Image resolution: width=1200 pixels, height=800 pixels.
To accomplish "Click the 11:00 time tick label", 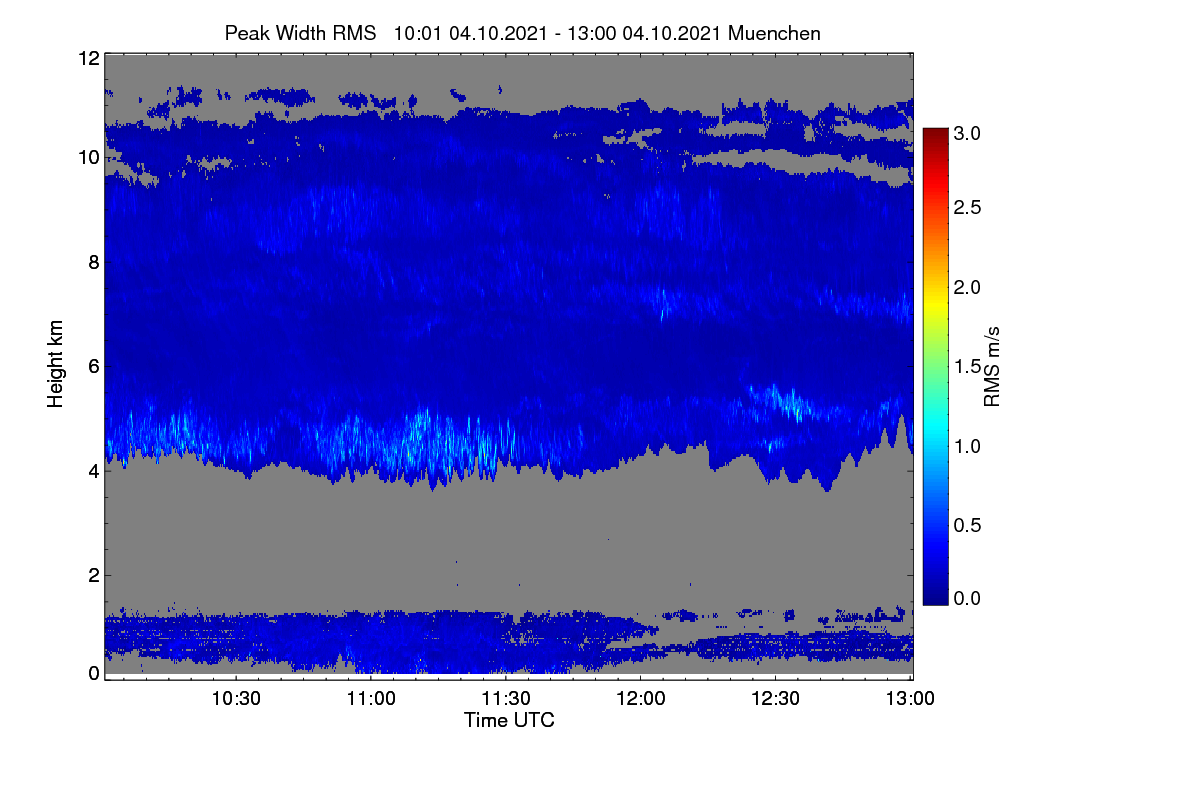I will [371, 699].
